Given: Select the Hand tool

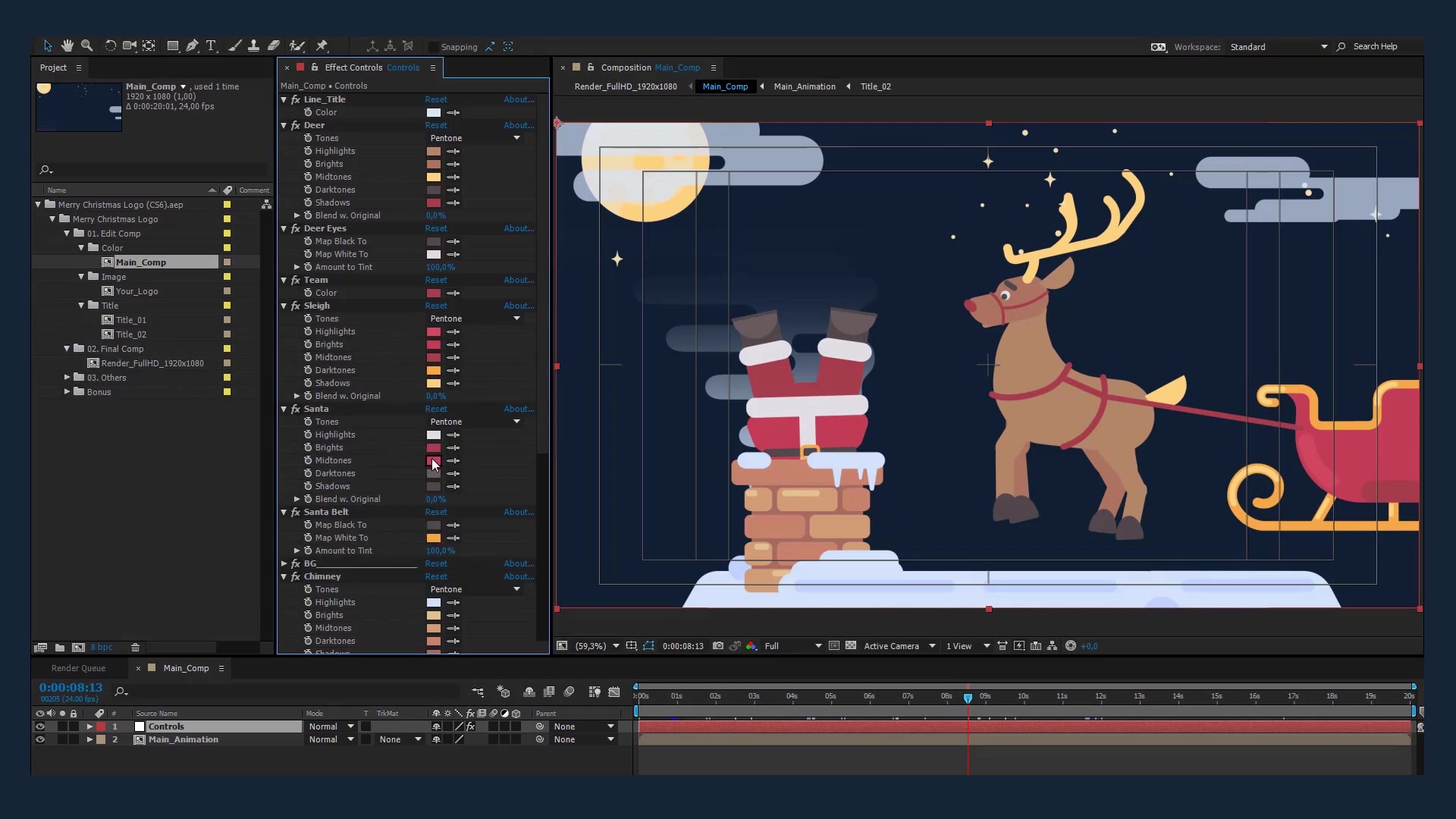Looking at the screenshot, I should pos(67,46).
